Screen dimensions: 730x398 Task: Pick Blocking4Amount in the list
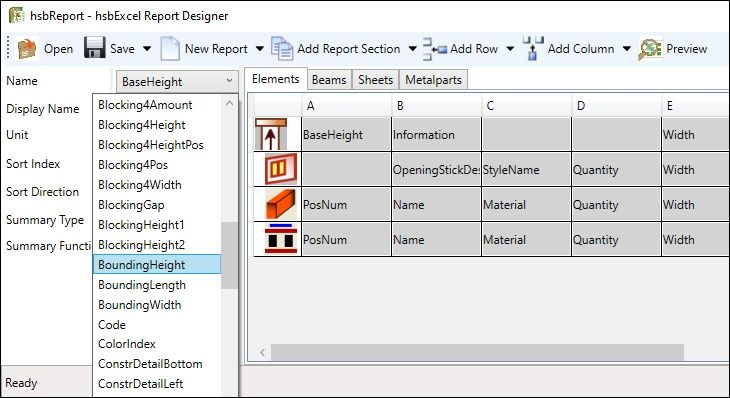pyautogui.click(x=156, y=105)
